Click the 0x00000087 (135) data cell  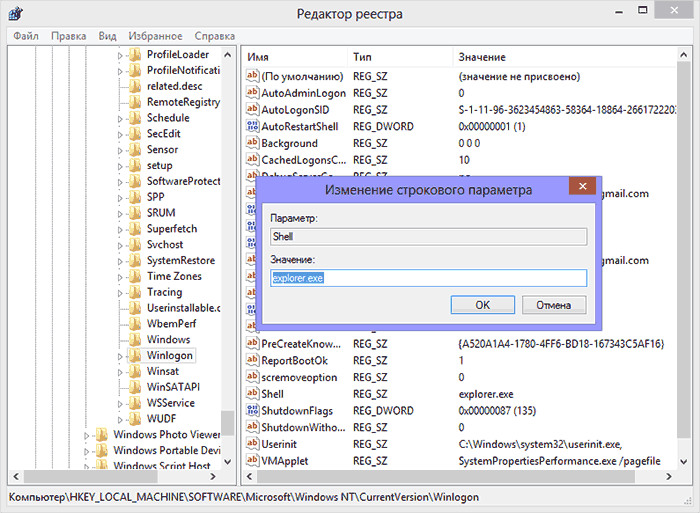(497, 411)
